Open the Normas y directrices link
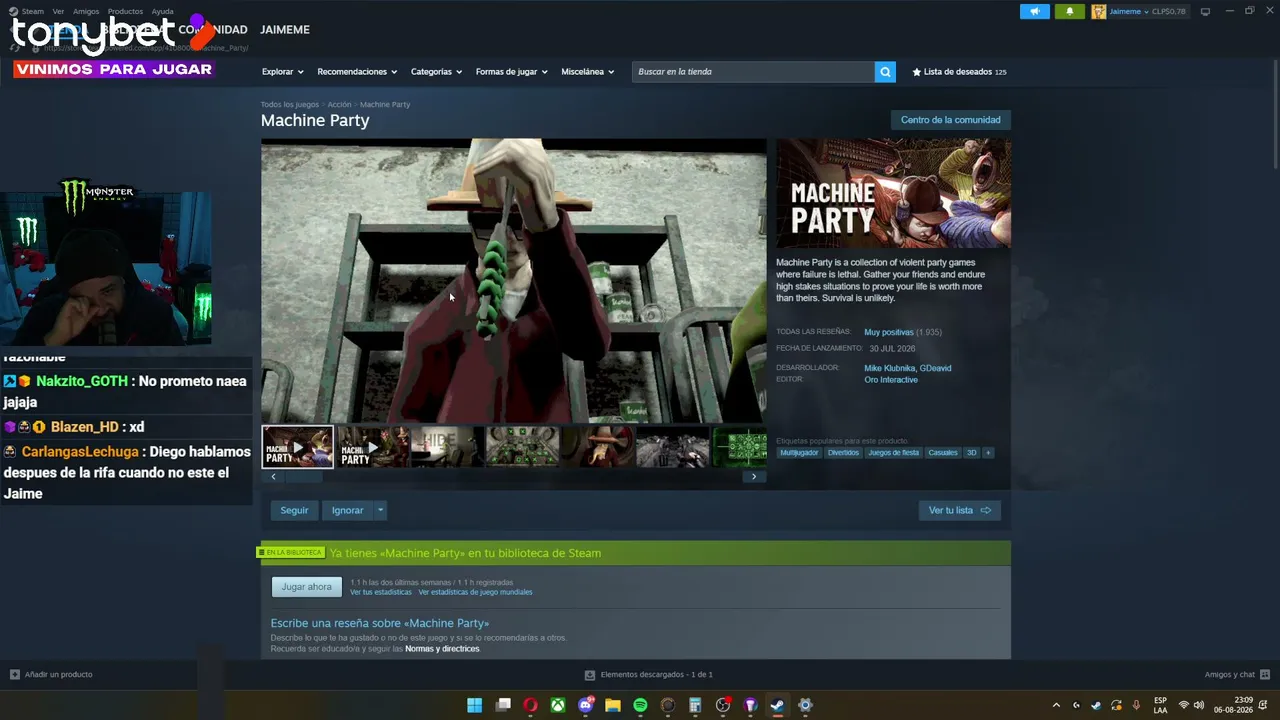 pos(442,649)
